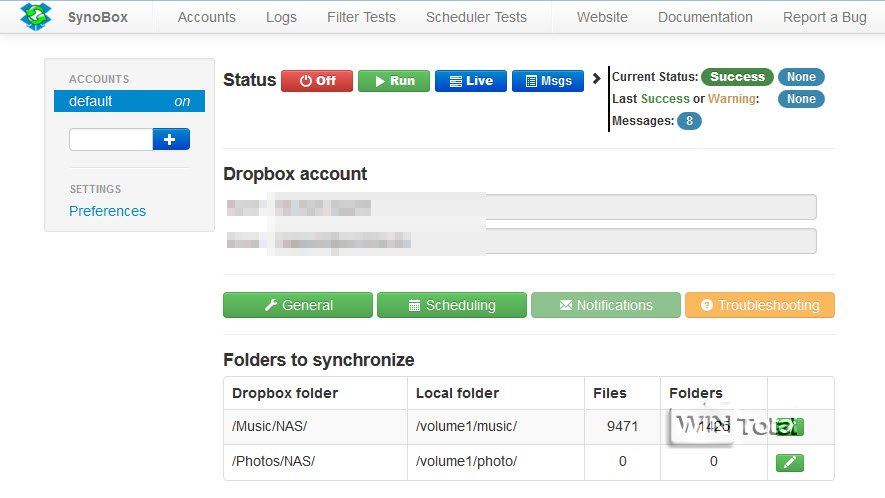Select the default account in sidebar
Image resolution: width=885 pixels, height=498 pixels.
[129, 101]
